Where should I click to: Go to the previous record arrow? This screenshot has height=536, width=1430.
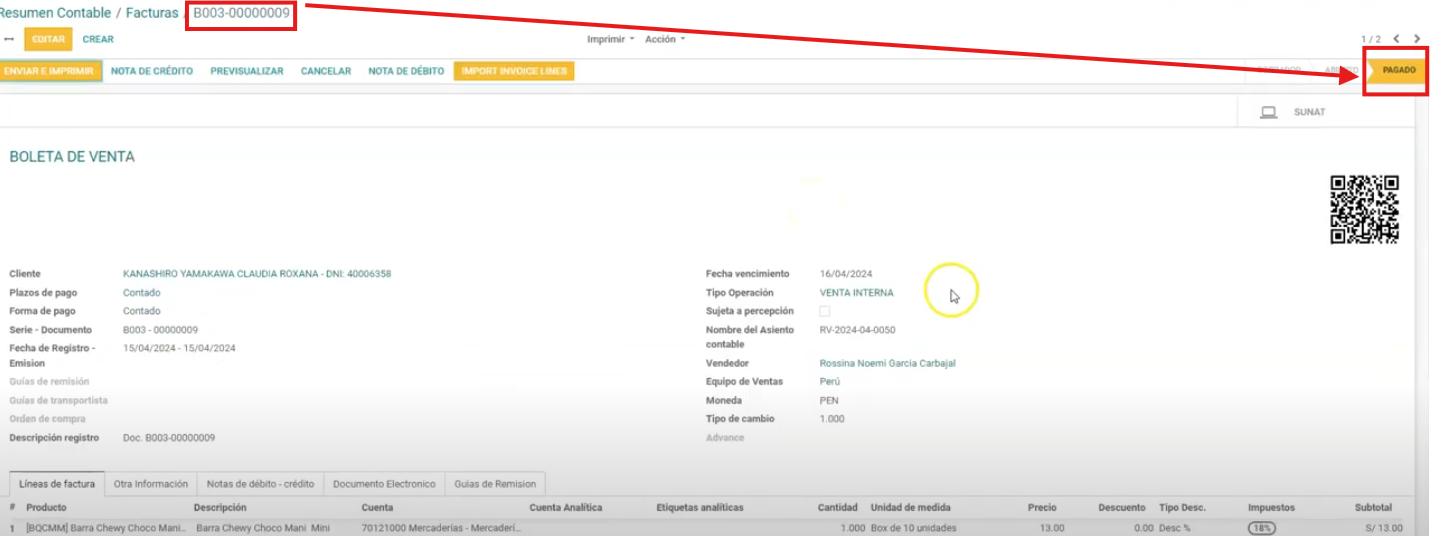tap(1396, 39)
